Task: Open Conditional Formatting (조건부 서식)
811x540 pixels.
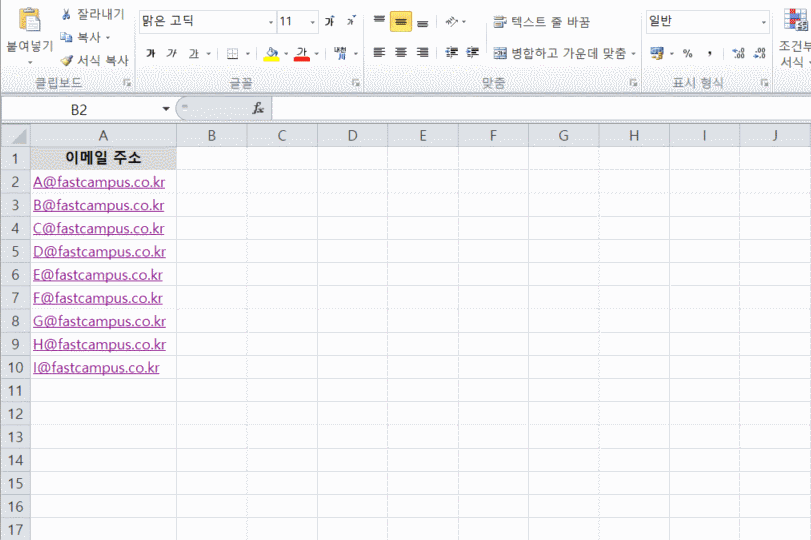Action: coord(795,38)
